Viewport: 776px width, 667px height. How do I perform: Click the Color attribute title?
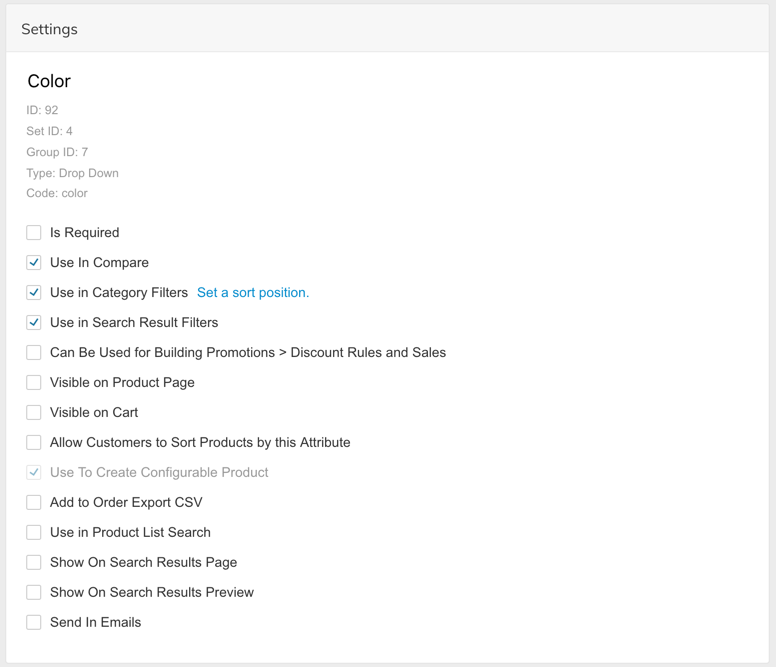49,81
